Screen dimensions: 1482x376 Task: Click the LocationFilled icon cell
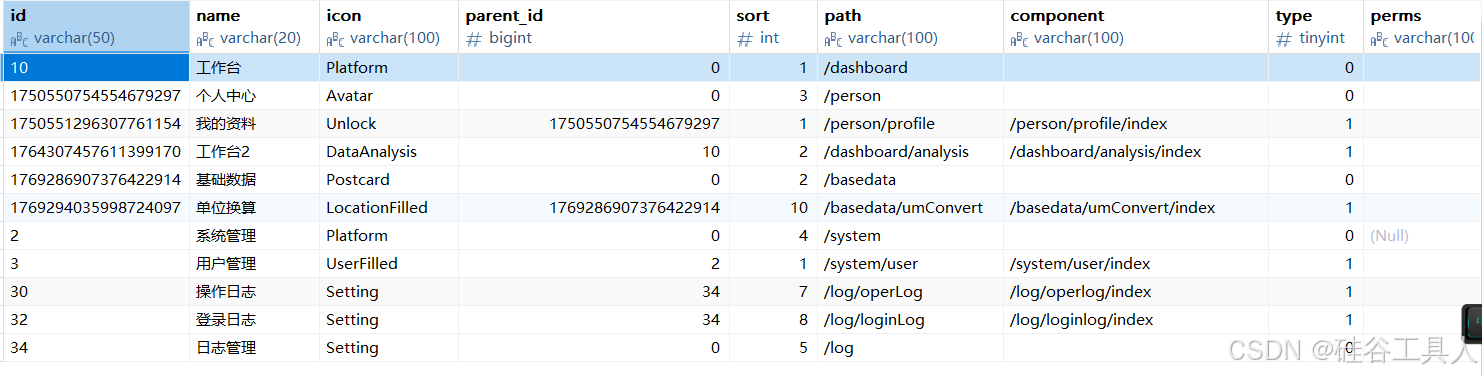coord(389,208)
